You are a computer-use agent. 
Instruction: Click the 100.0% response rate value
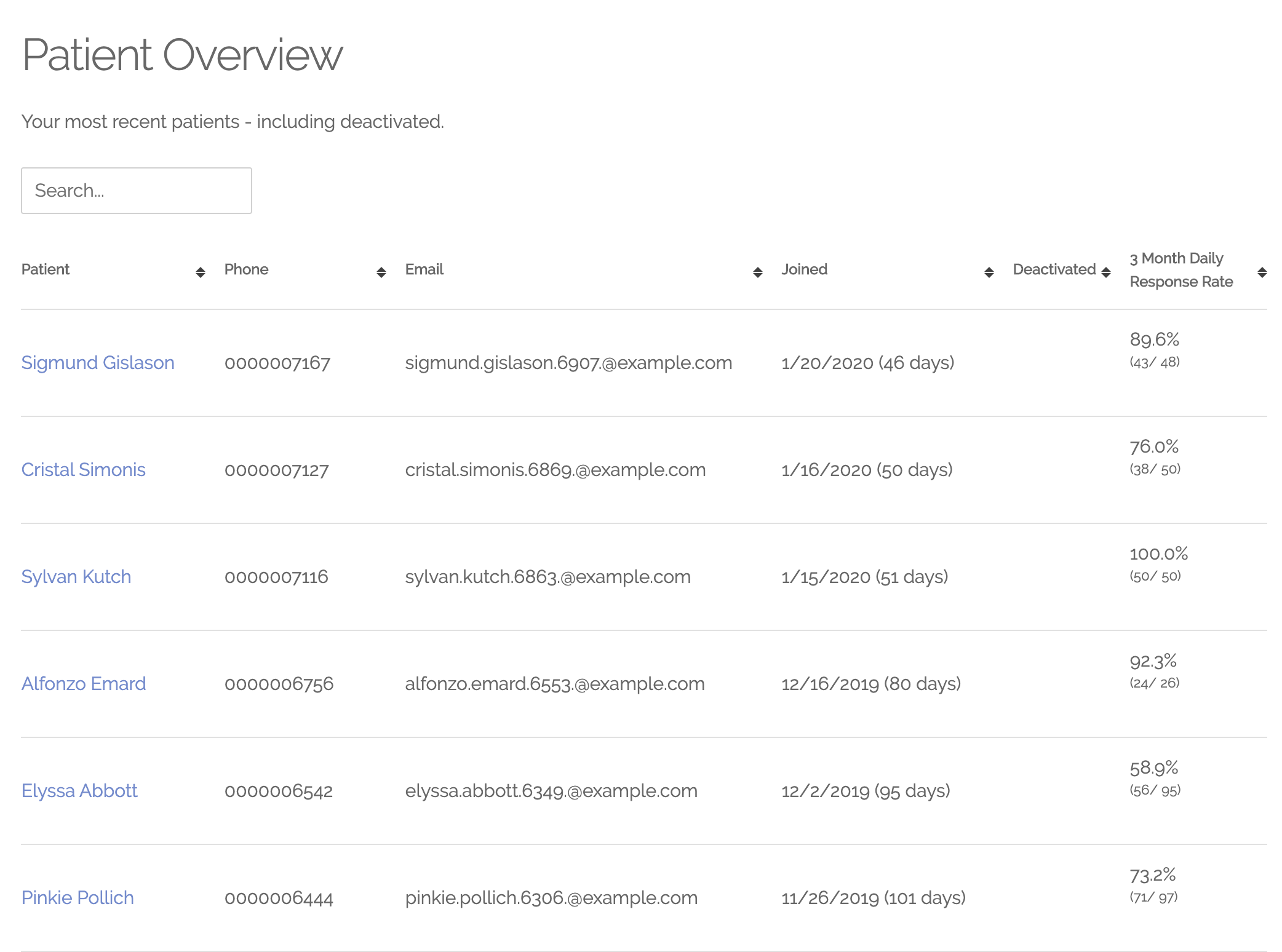point(1159,553)
